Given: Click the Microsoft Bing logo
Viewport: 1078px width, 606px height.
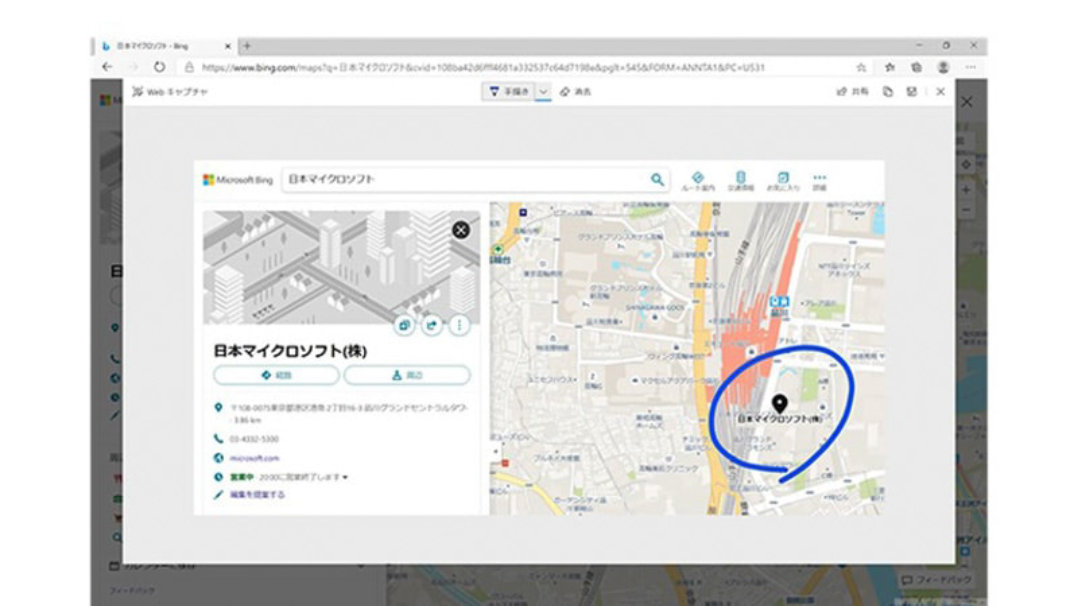Looking at the screenshot, I should pyautogui.click(x=238, y=180).
